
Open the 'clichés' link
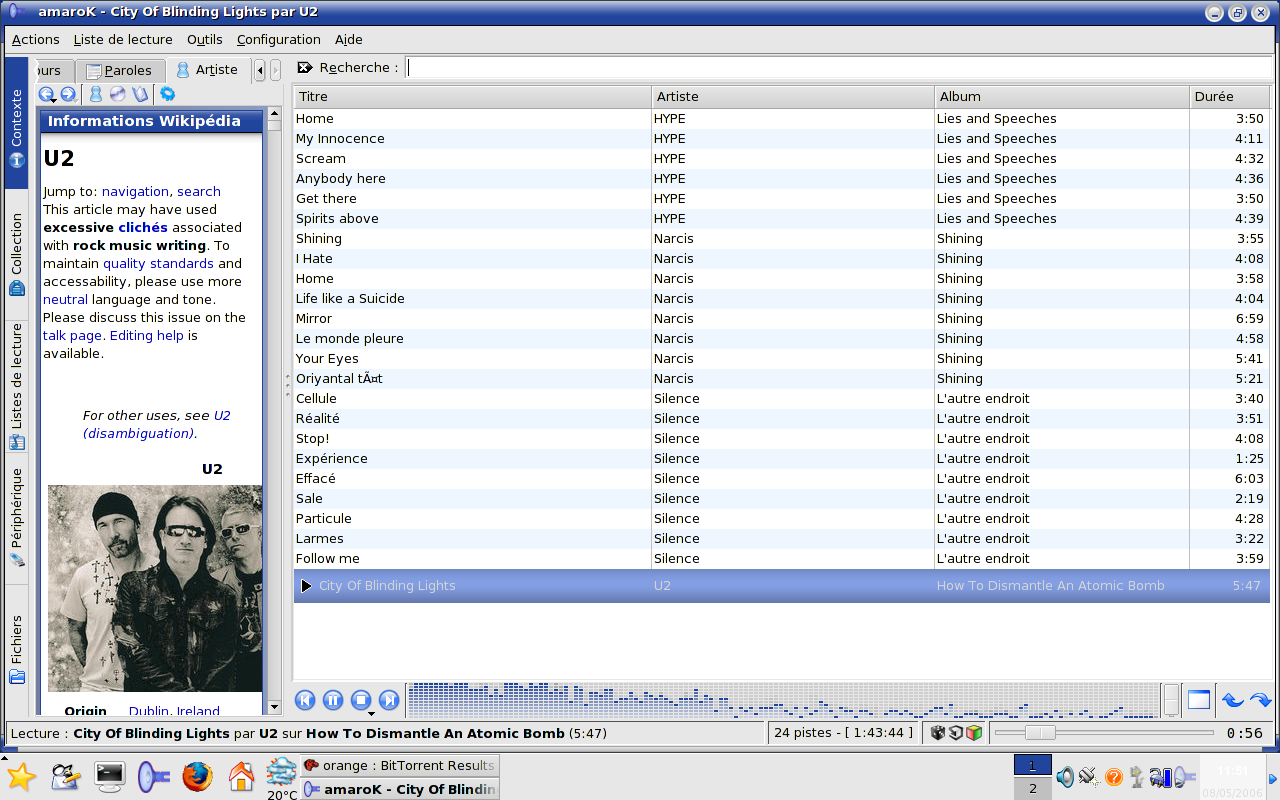tap(143, 227)
